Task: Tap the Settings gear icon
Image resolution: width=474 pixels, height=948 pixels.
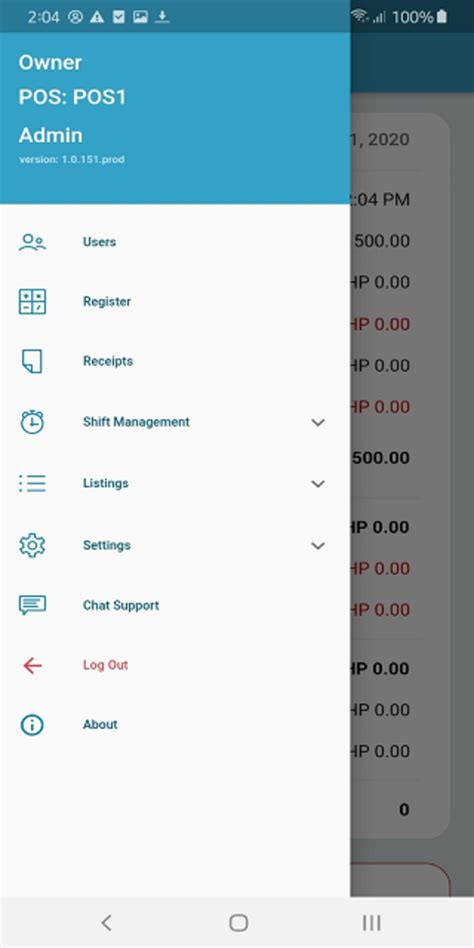Action: pyautogui.click(x=32, y=545)
